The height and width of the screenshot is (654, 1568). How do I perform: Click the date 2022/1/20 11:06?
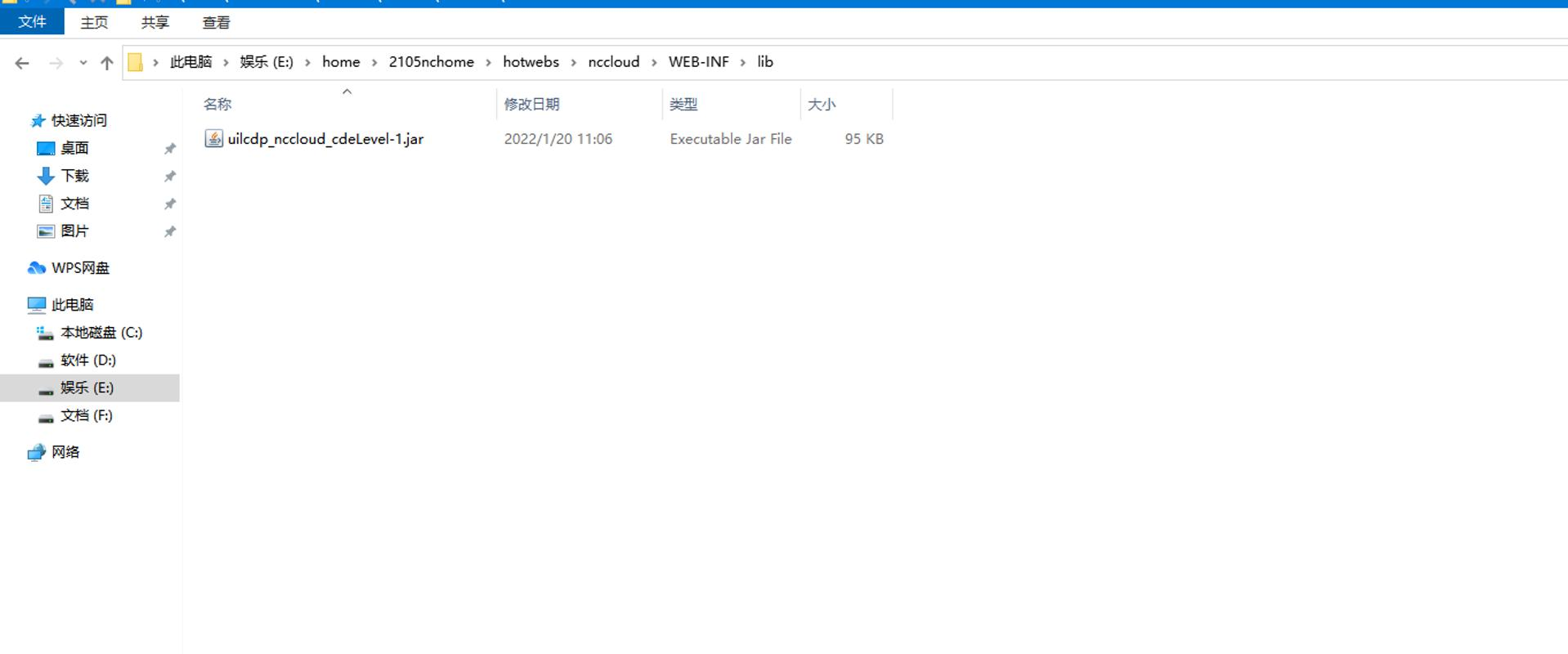pos(558,139)
